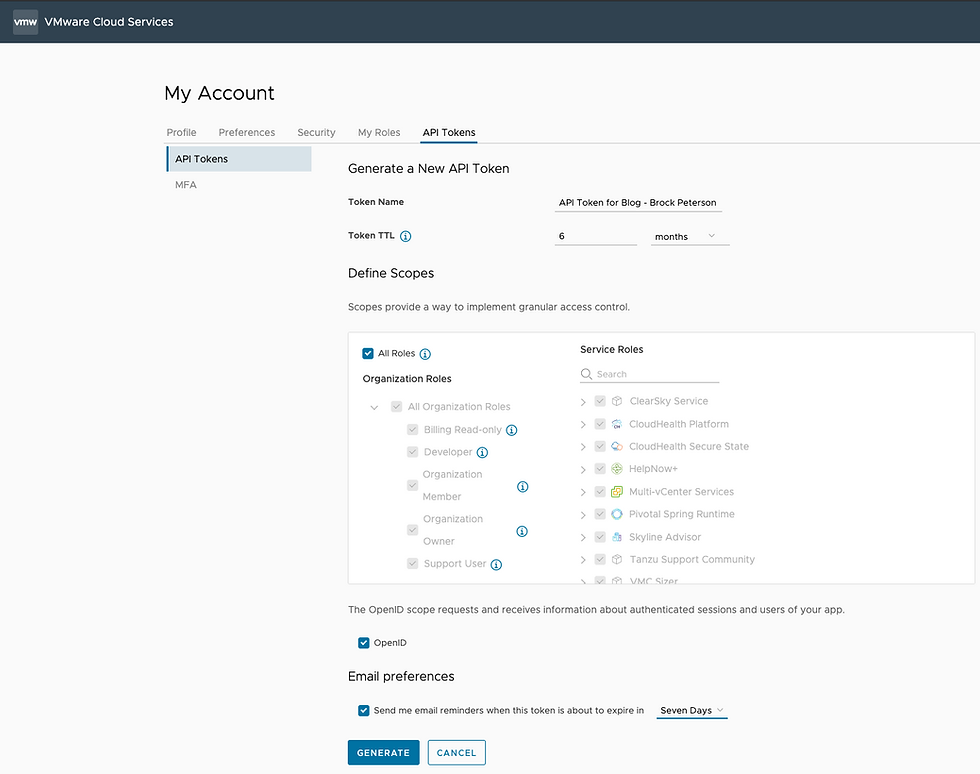Click the Token Name input field
The height and width of the screenshot is (774, 980).
pyautogui.click(x=638, y=203)
